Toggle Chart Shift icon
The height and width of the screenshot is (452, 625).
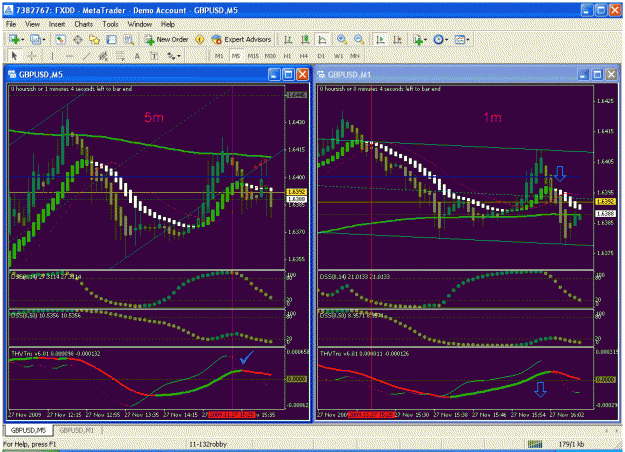point(397,39)
